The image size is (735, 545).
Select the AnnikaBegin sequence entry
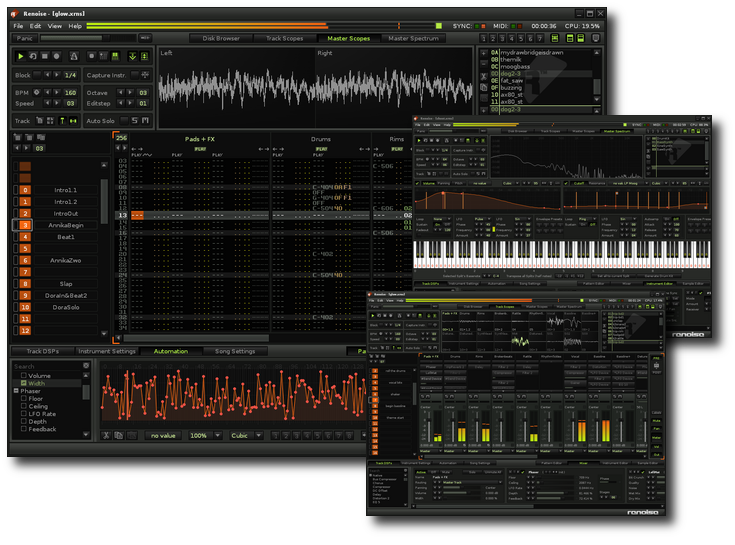tap(66, 225)
